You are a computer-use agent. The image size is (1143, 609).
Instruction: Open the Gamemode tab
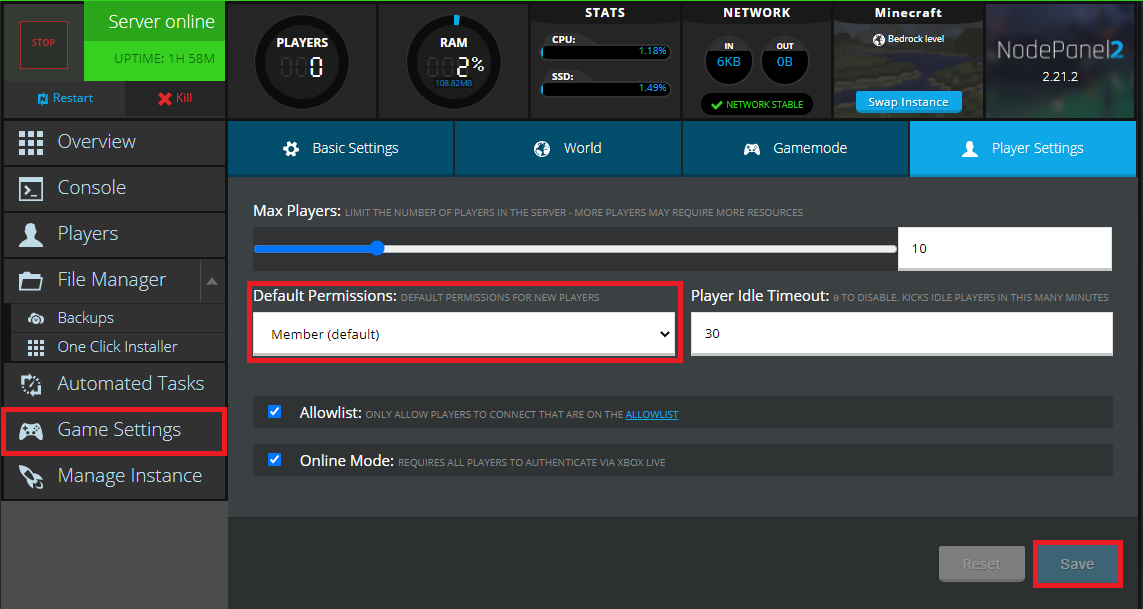(795, 148)
